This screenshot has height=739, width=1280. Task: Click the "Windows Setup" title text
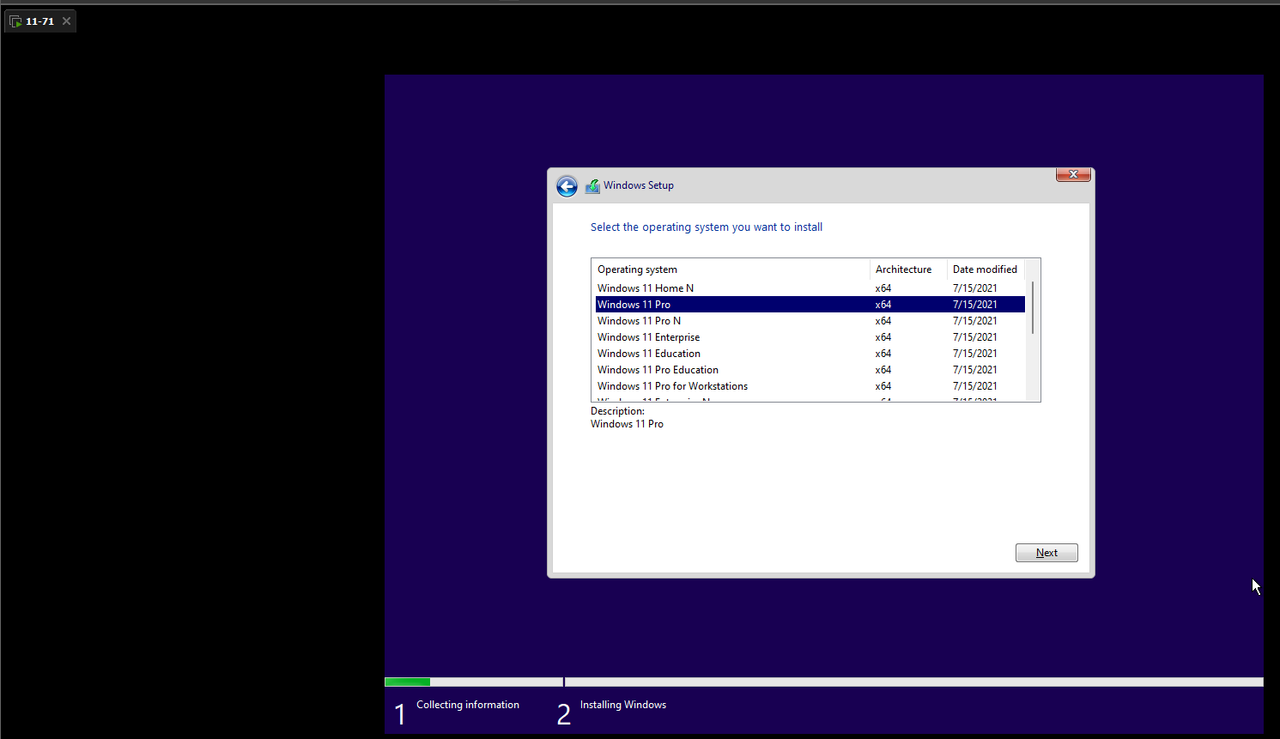(639, 186)
